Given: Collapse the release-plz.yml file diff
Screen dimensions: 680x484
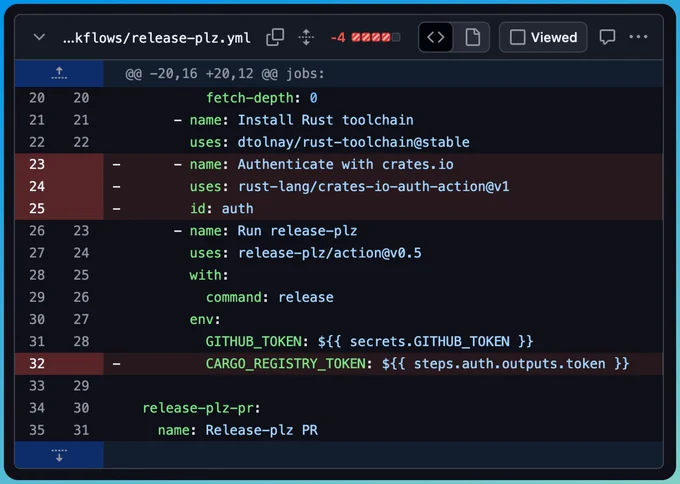Looking at the screenshot, I should pyautogui.click(x=39, y=38).
